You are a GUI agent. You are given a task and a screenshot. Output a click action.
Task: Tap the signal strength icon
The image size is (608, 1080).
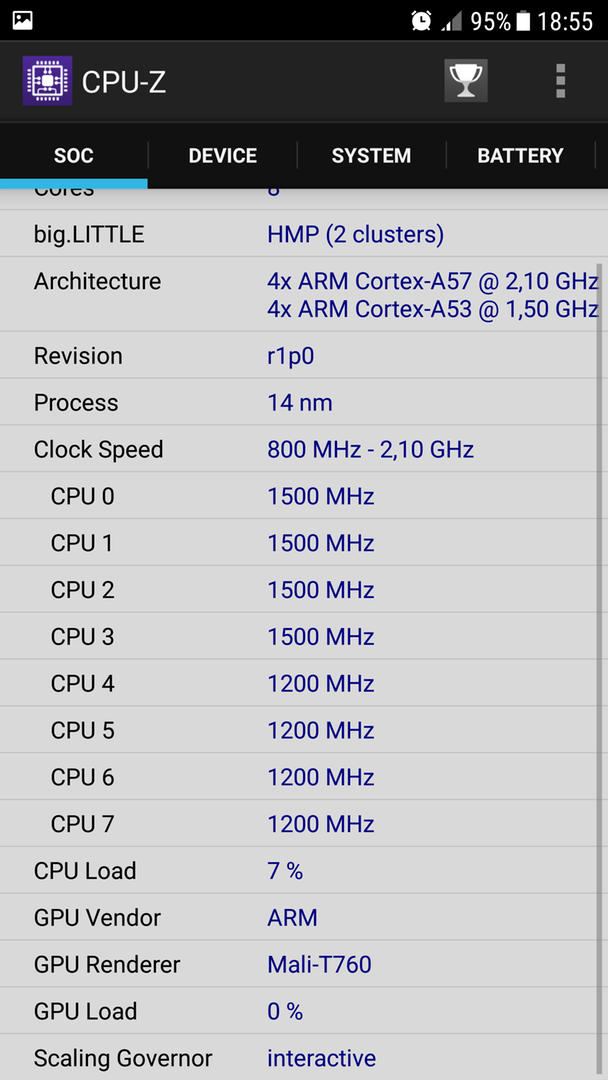(452, 21)
